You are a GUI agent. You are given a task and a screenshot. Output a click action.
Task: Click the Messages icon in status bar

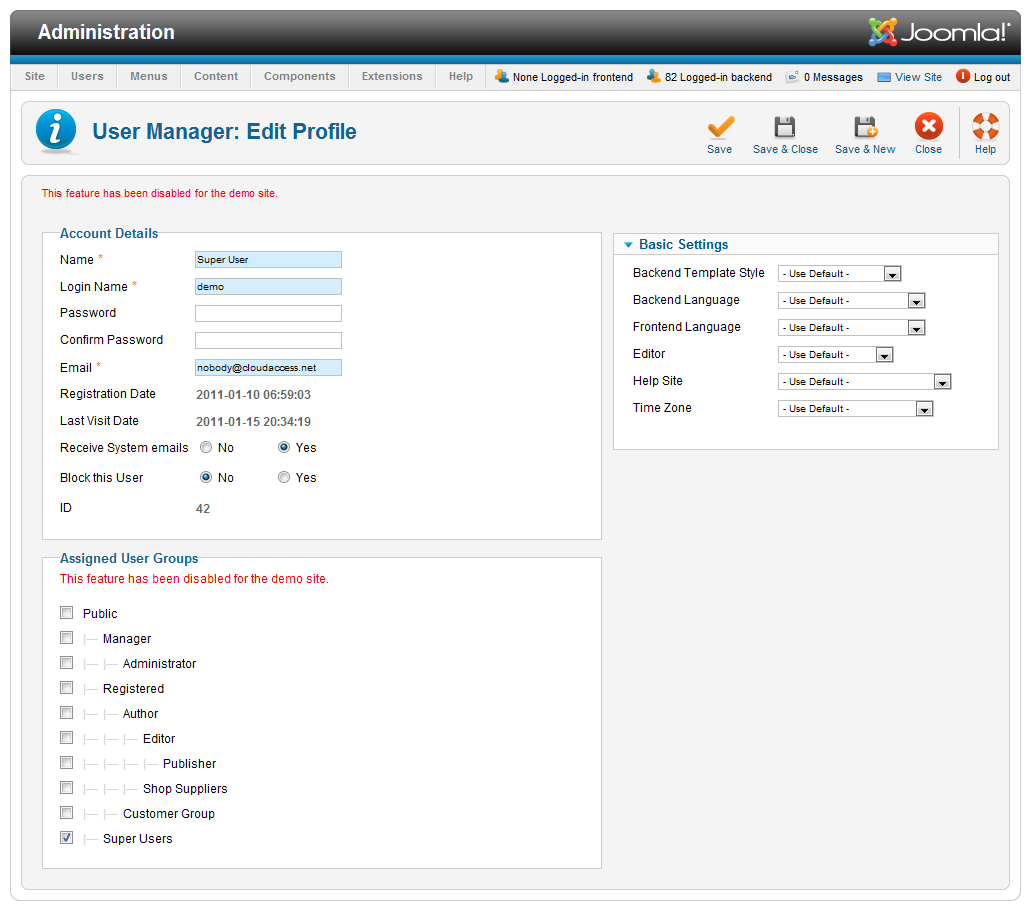(792, 76)
